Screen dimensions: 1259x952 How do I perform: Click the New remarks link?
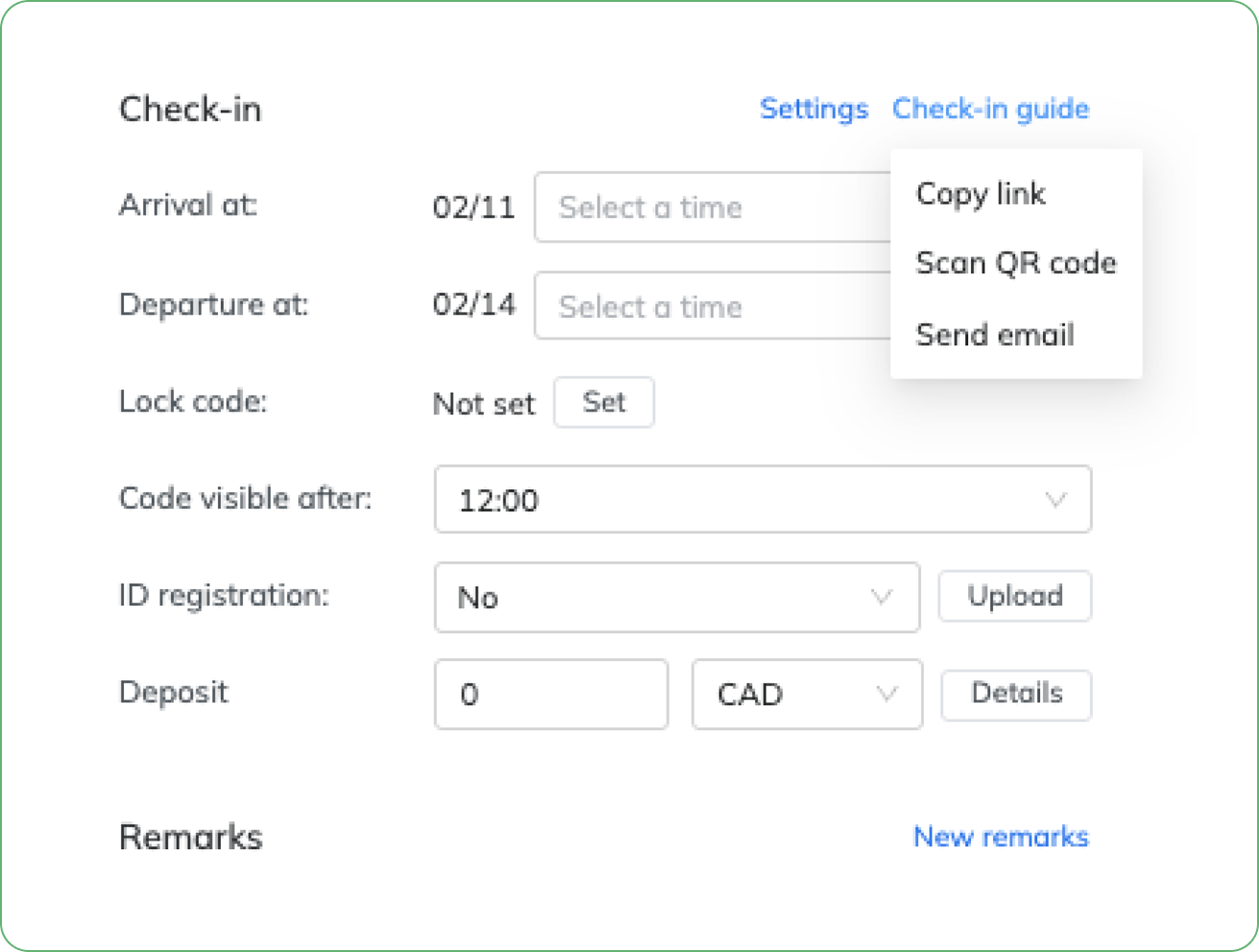1001,837
